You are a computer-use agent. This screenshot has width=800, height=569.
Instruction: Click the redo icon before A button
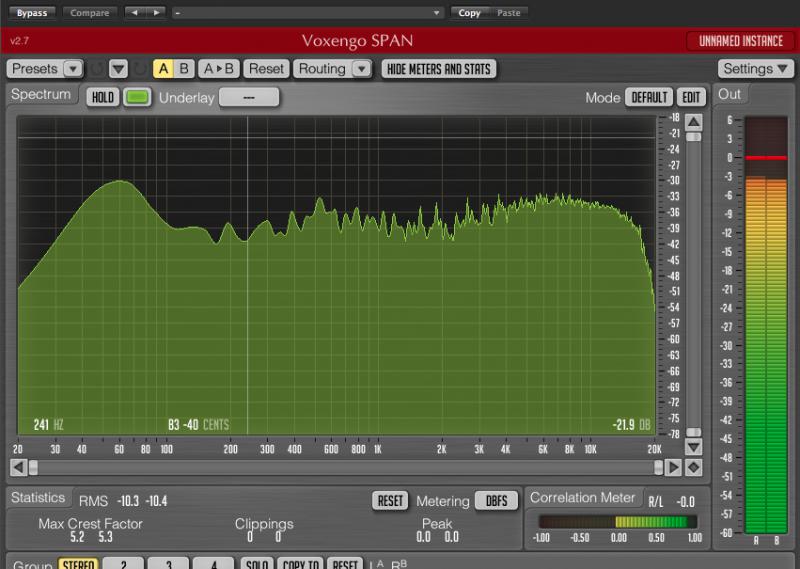coord(139,68)
